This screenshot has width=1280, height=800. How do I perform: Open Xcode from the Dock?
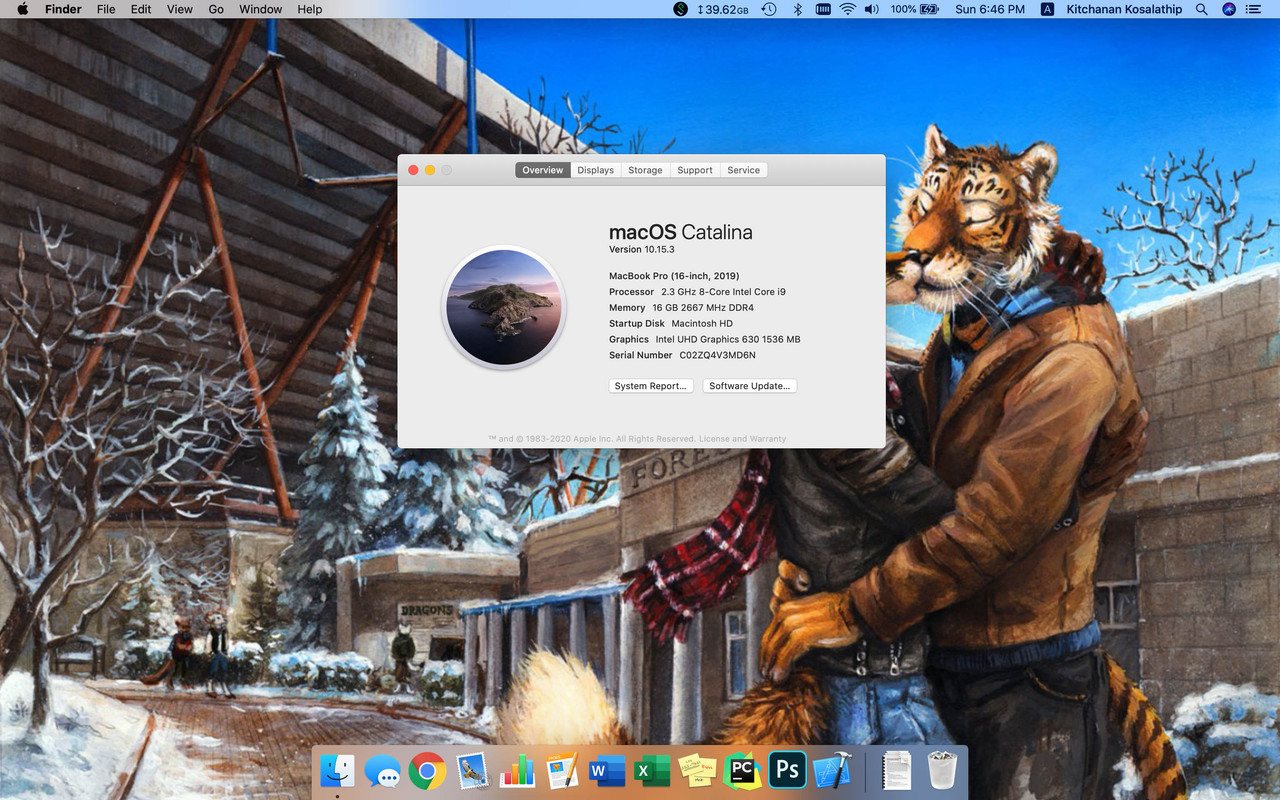(x=832, y=771)
